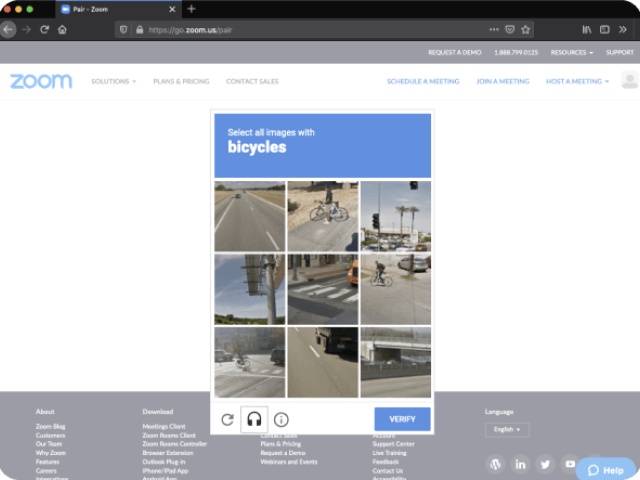Click the address bar URL field
This screenshot has width=640, height=480.
pyautogui.click(x=300, y=29)
